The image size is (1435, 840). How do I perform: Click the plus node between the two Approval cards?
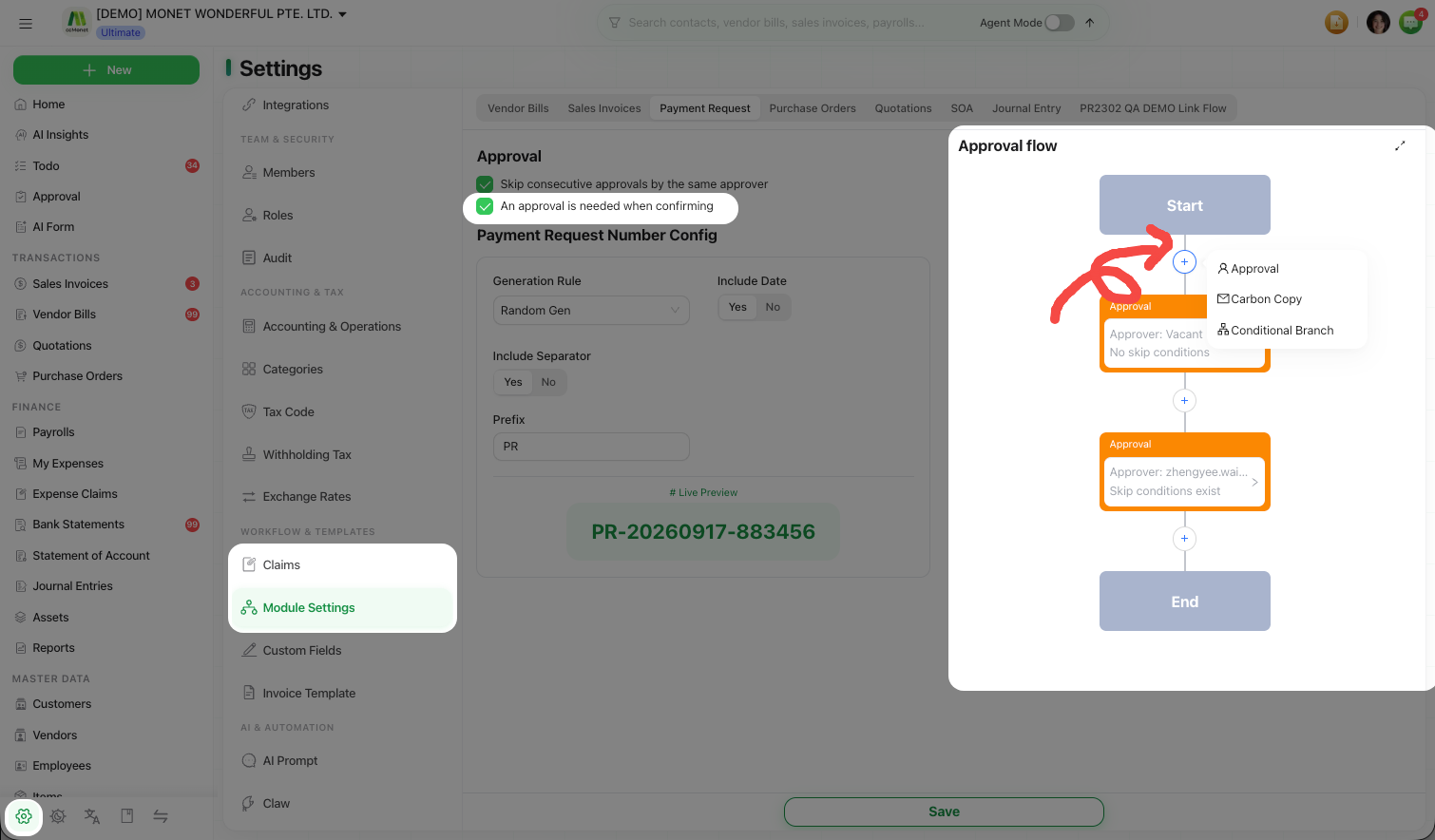[1184, 400]
